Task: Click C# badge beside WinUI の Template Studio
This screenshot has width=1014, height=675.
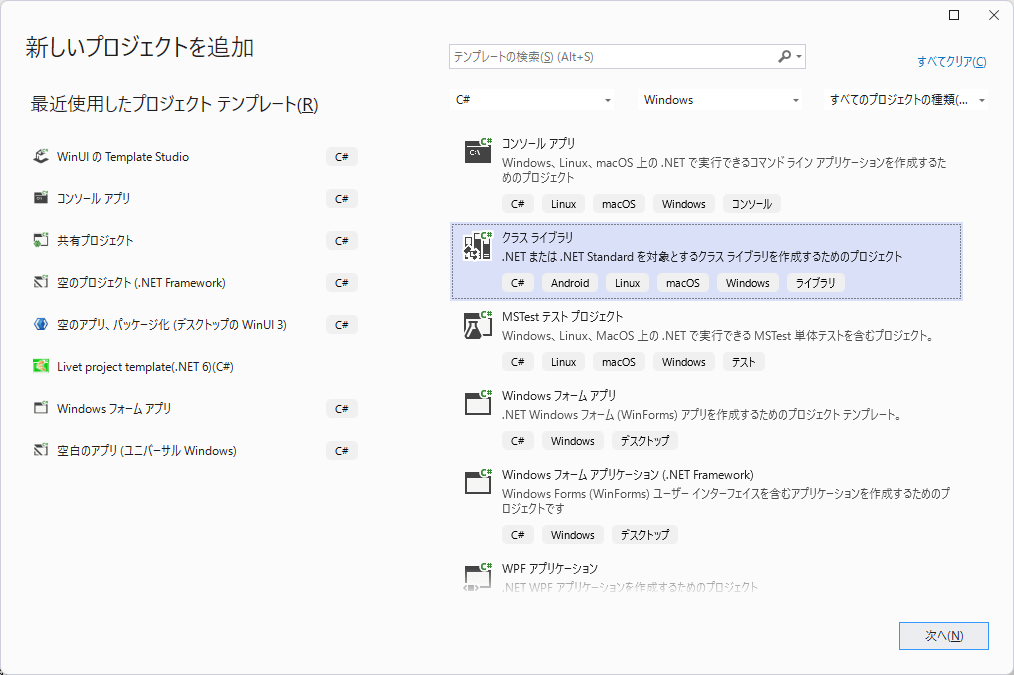Action: (x=341, y=156)
